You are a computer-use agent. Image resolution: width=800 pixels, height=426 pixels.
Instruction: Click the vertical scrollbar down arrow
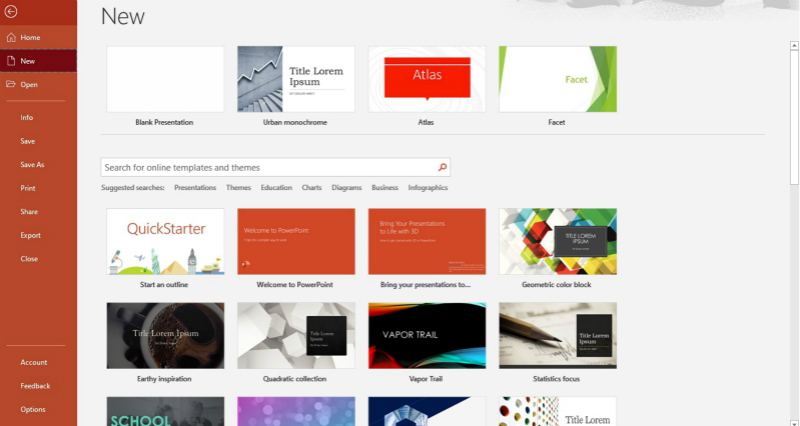click(793, 420)
